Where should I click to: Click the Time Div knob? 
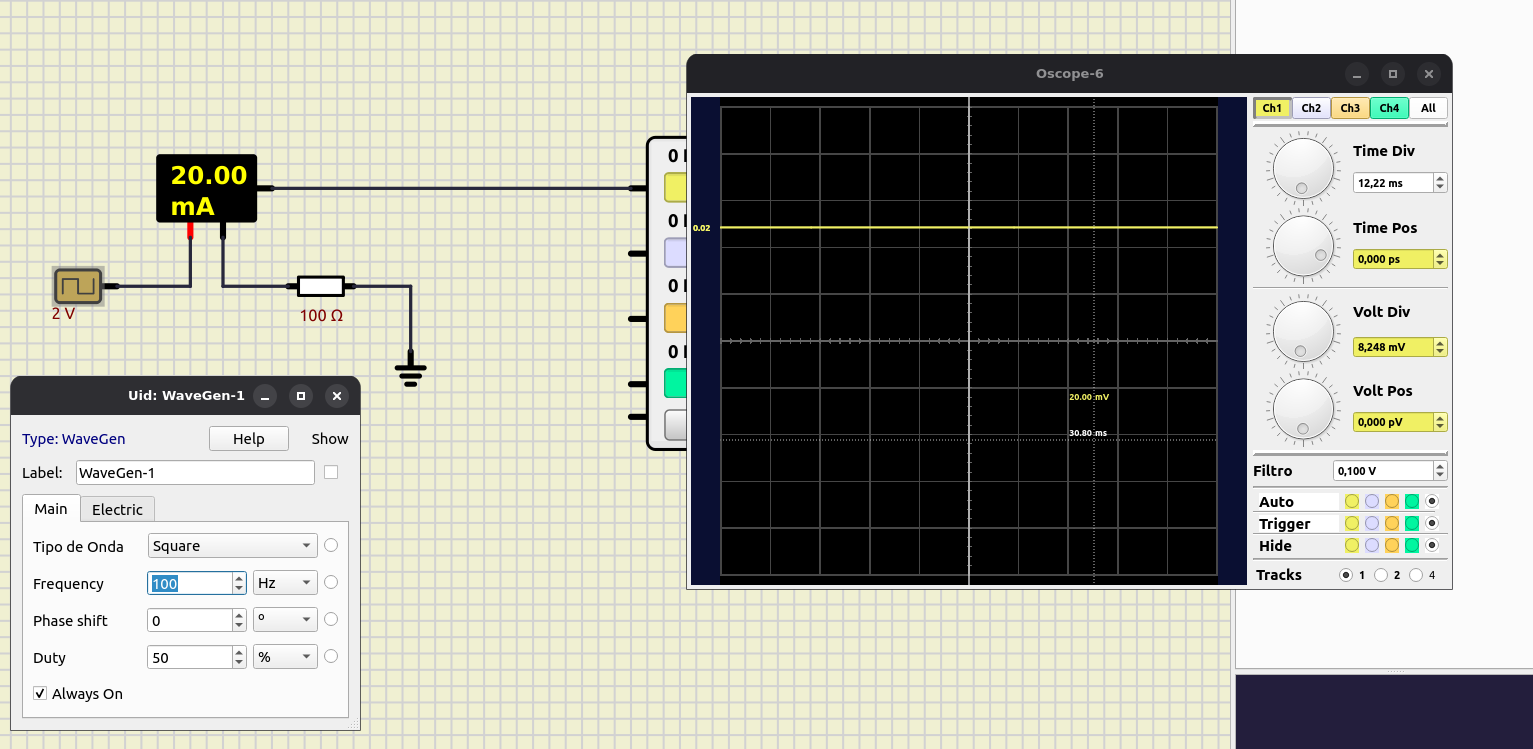[1302, 168]
